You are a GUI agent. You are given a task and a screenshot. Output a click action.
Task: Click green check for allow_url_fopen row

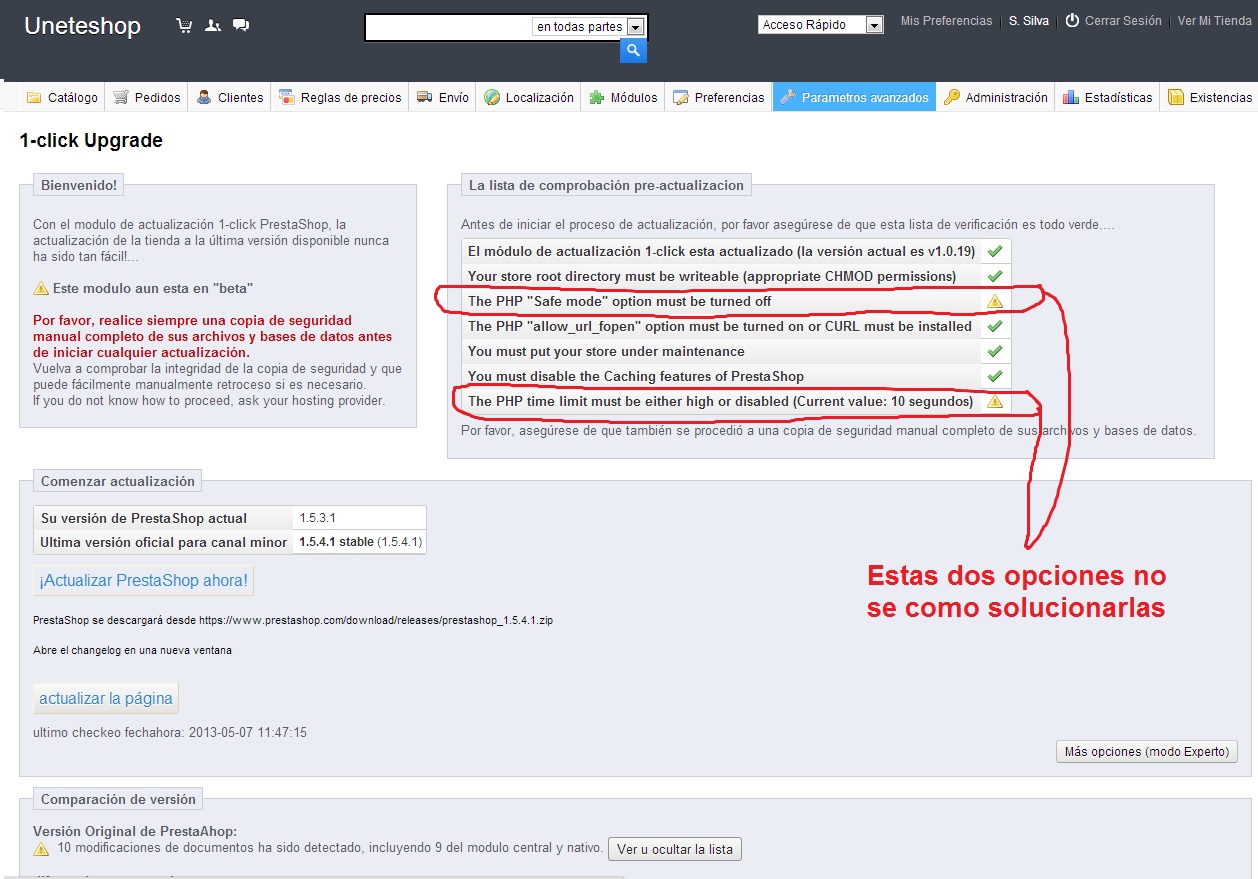tap(995, 326)
